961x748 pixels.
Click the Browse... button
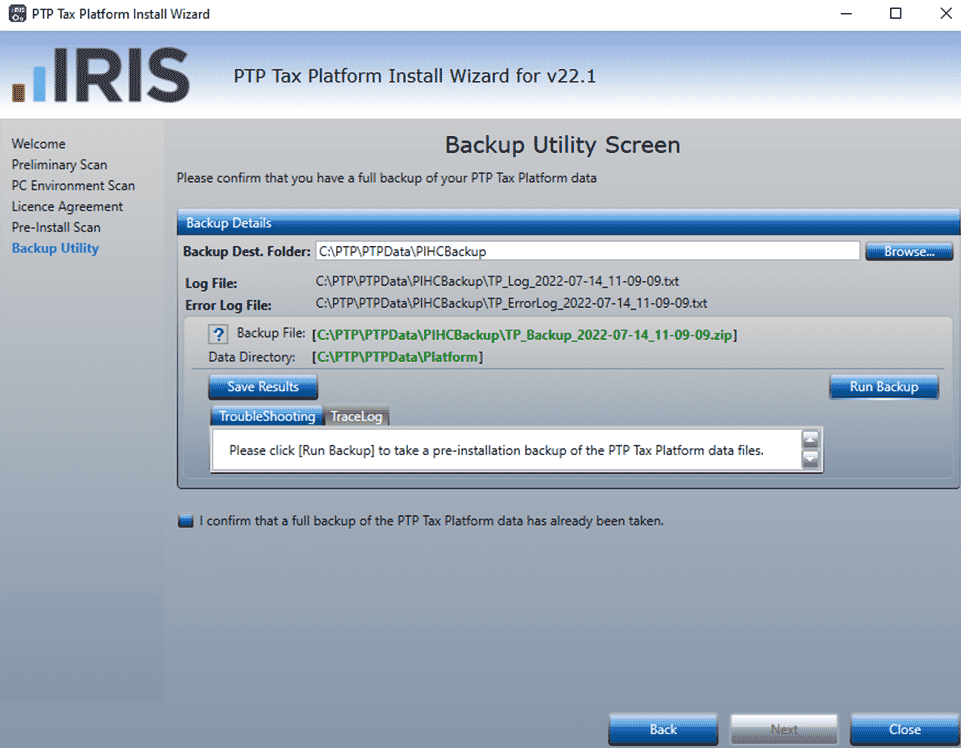pos(909,251)
